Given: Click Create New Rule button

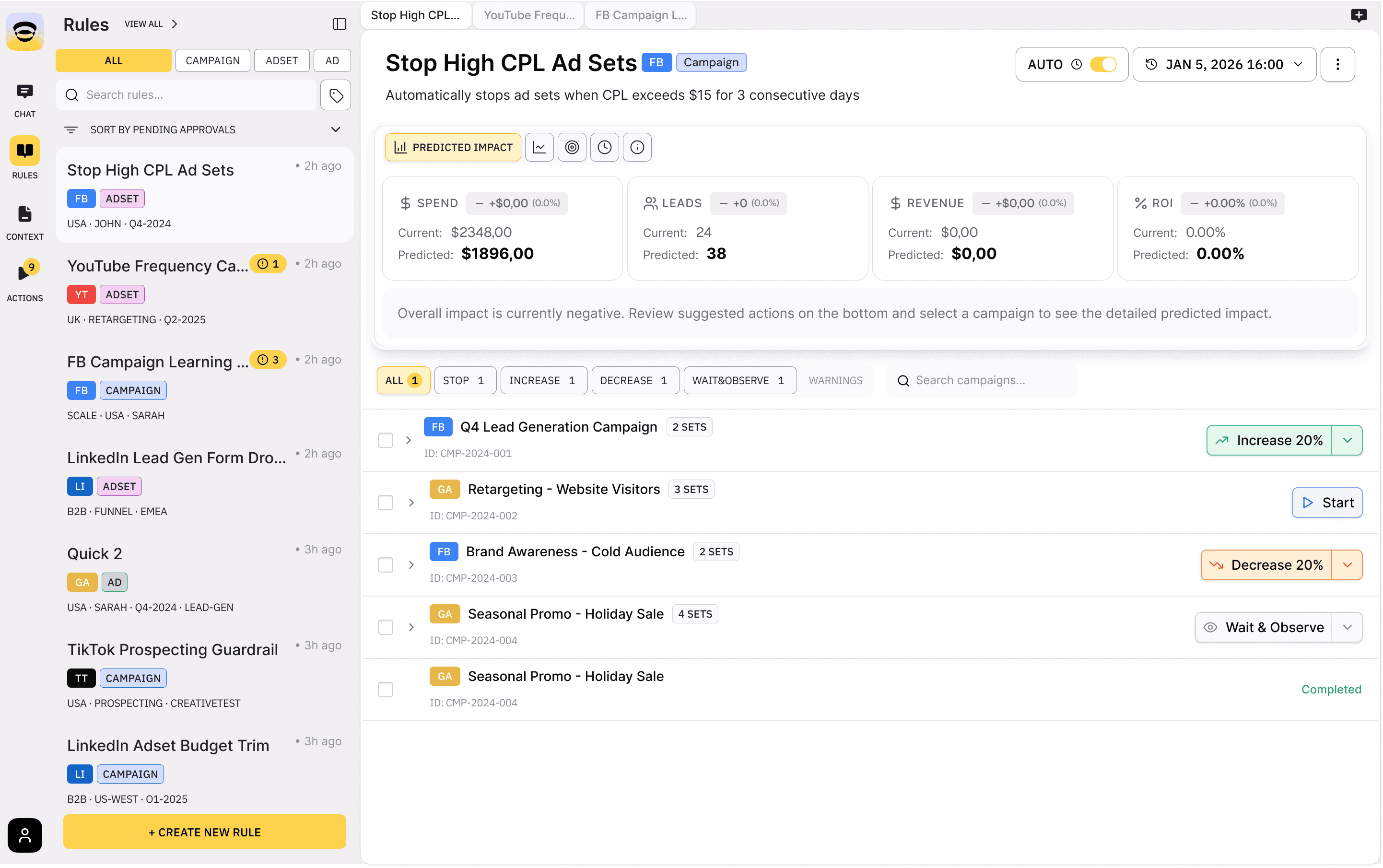Looking at the screenshot, I should click(204, 832).
